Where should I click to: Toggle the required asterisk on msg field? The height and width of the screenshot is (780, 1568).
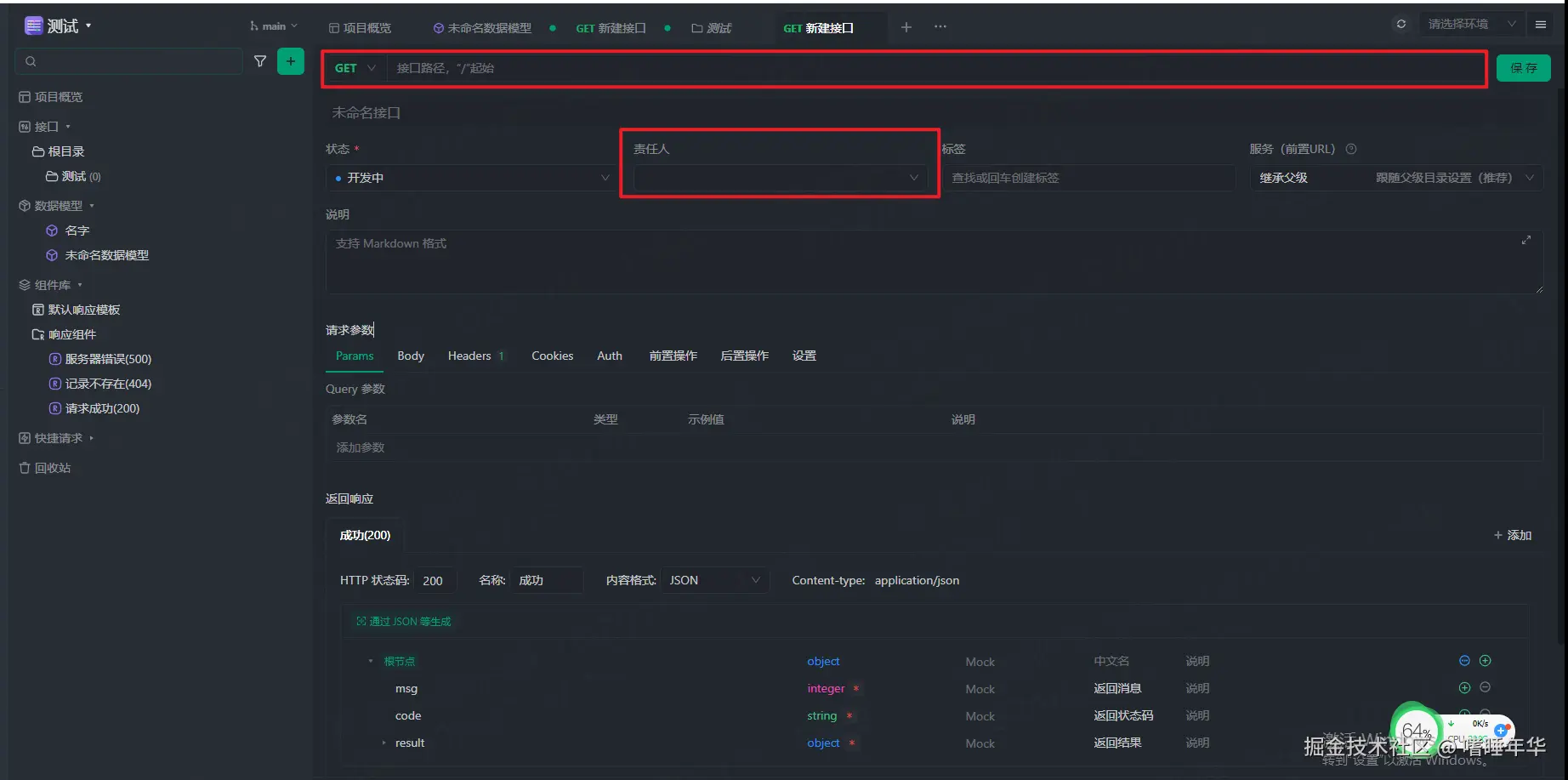(x=856, y=688)
